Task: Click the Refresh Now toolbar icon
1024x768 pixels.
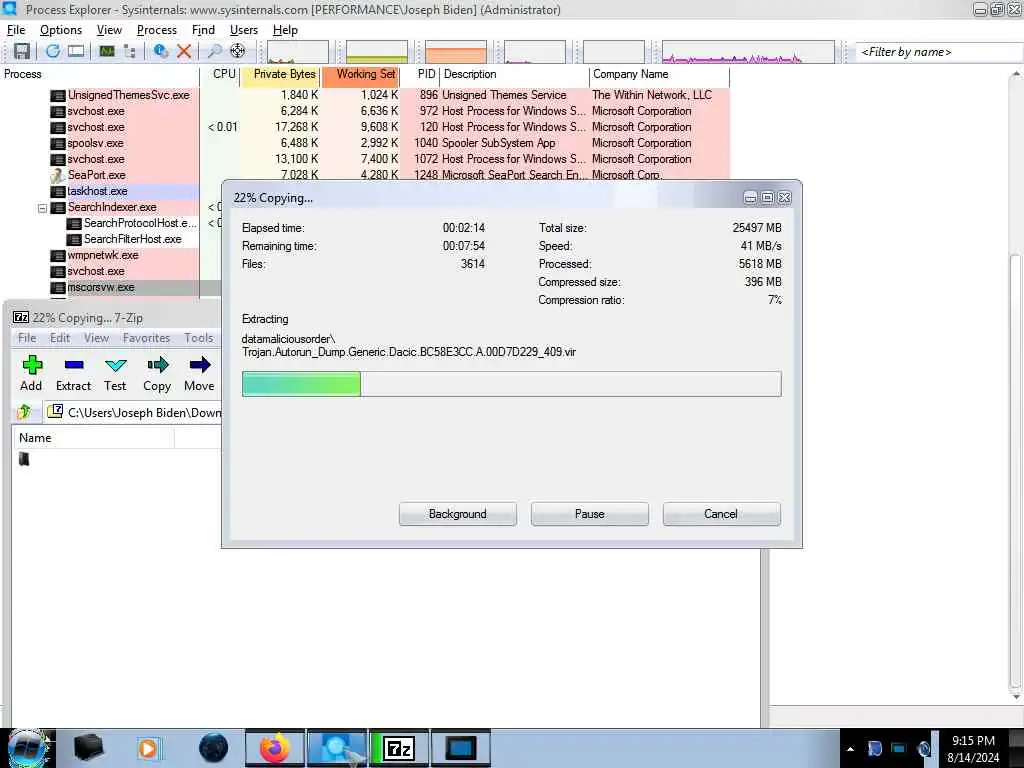Action: (53, 51)
